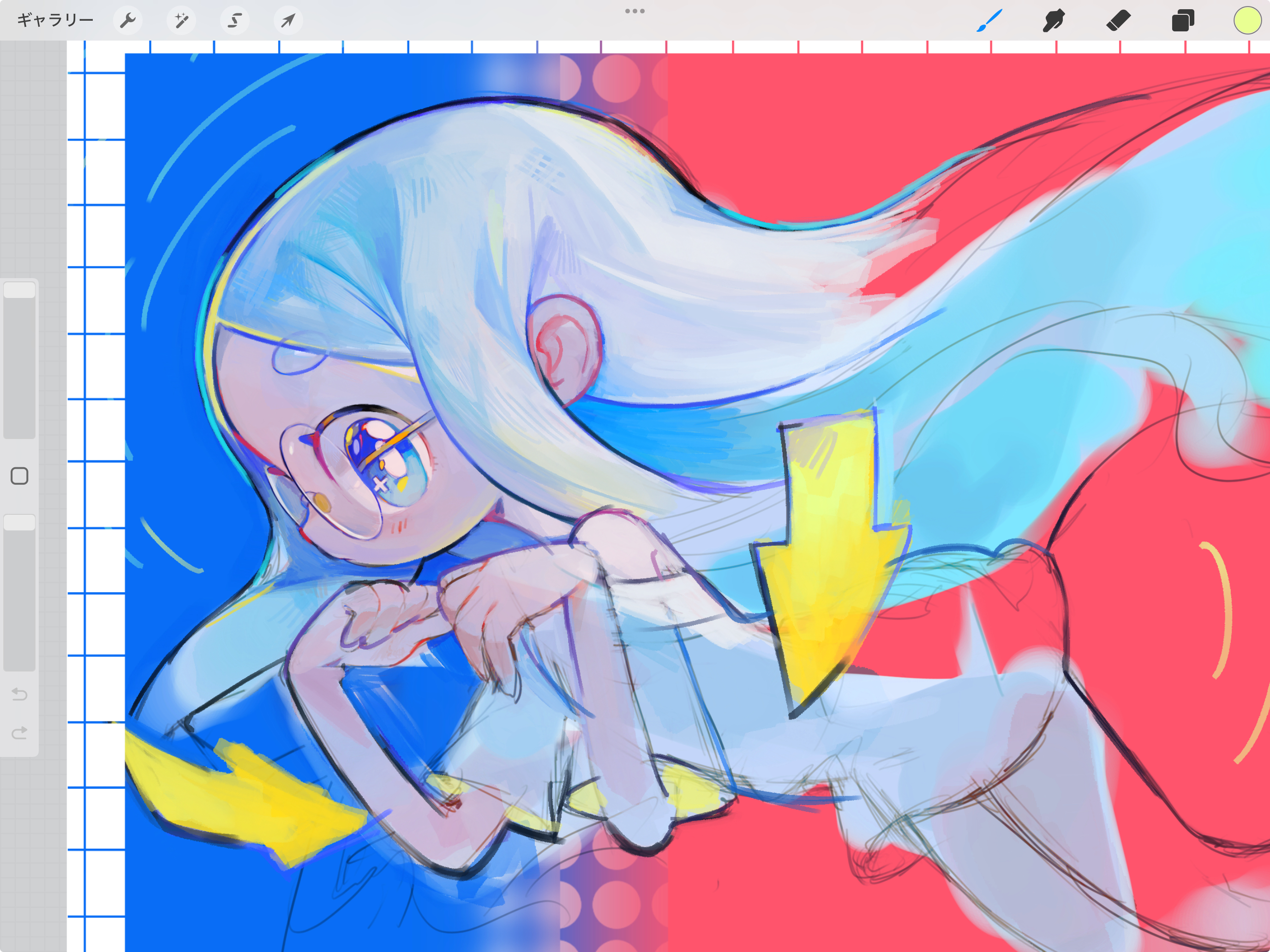Open the ギャラリー gallery
The image size is (1270, 952).
(55, 21)
